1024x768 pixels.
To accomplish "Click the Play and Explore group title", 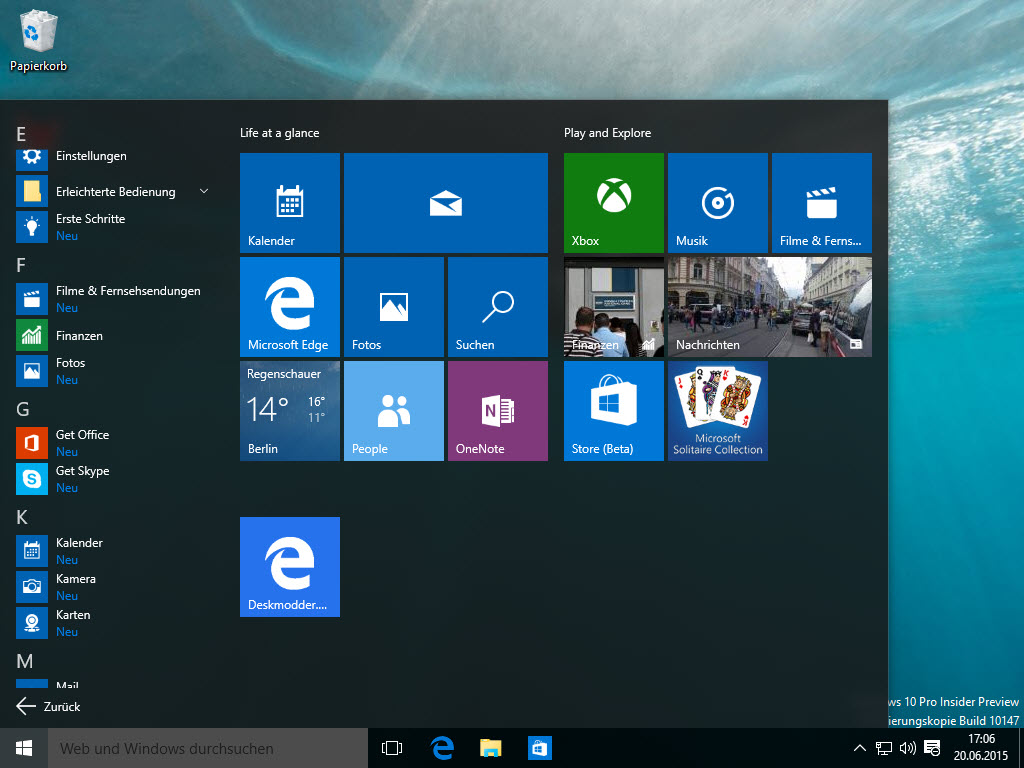I will coord(607,133).
